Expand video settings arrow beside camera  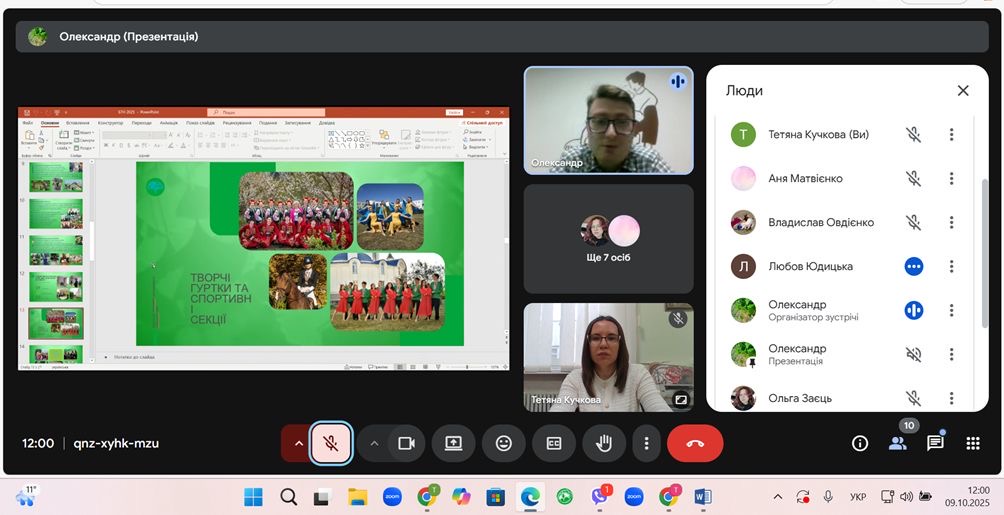375,443
